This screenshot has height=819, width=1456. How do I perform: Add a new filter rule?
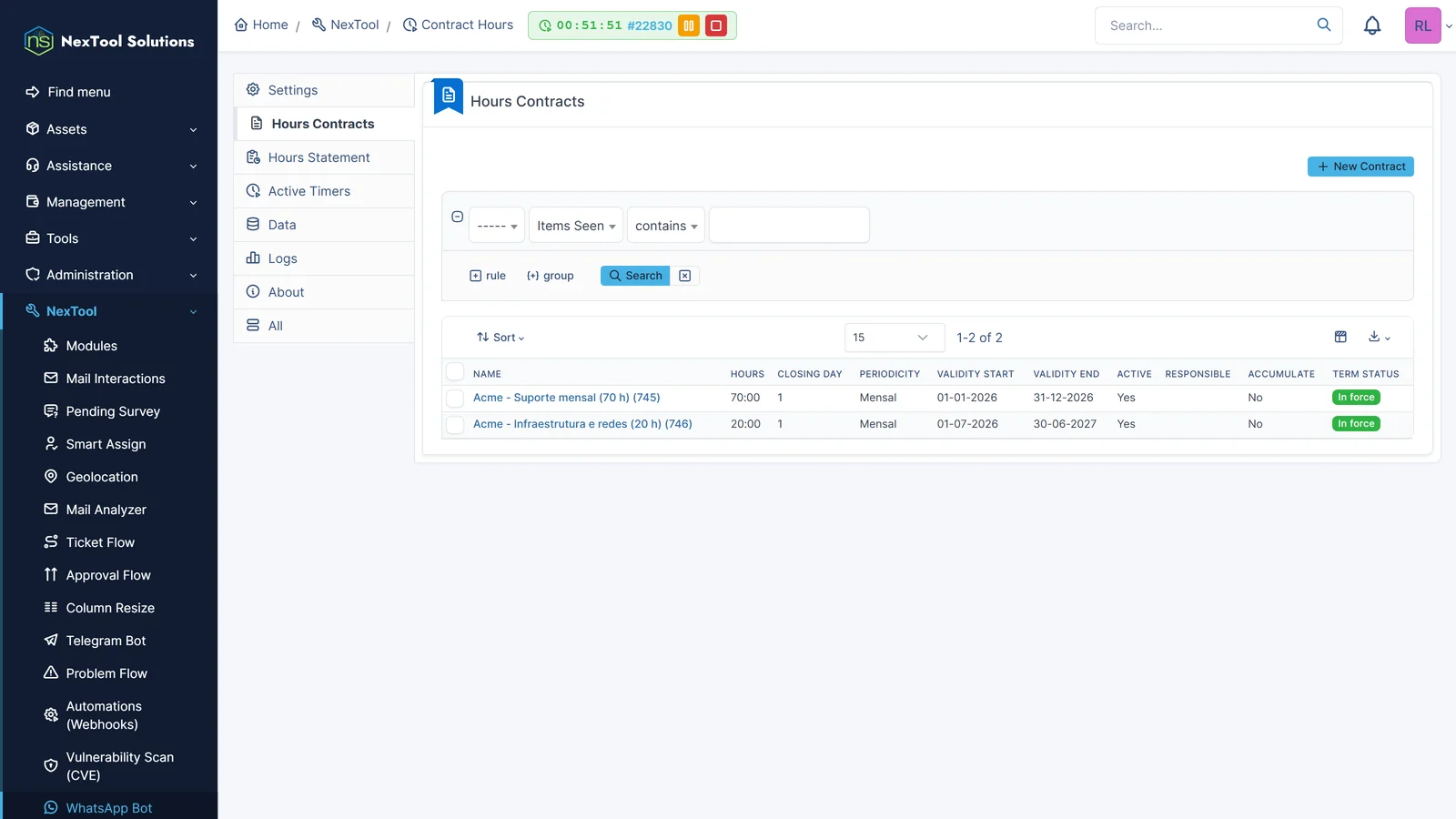tap(488, 276)
